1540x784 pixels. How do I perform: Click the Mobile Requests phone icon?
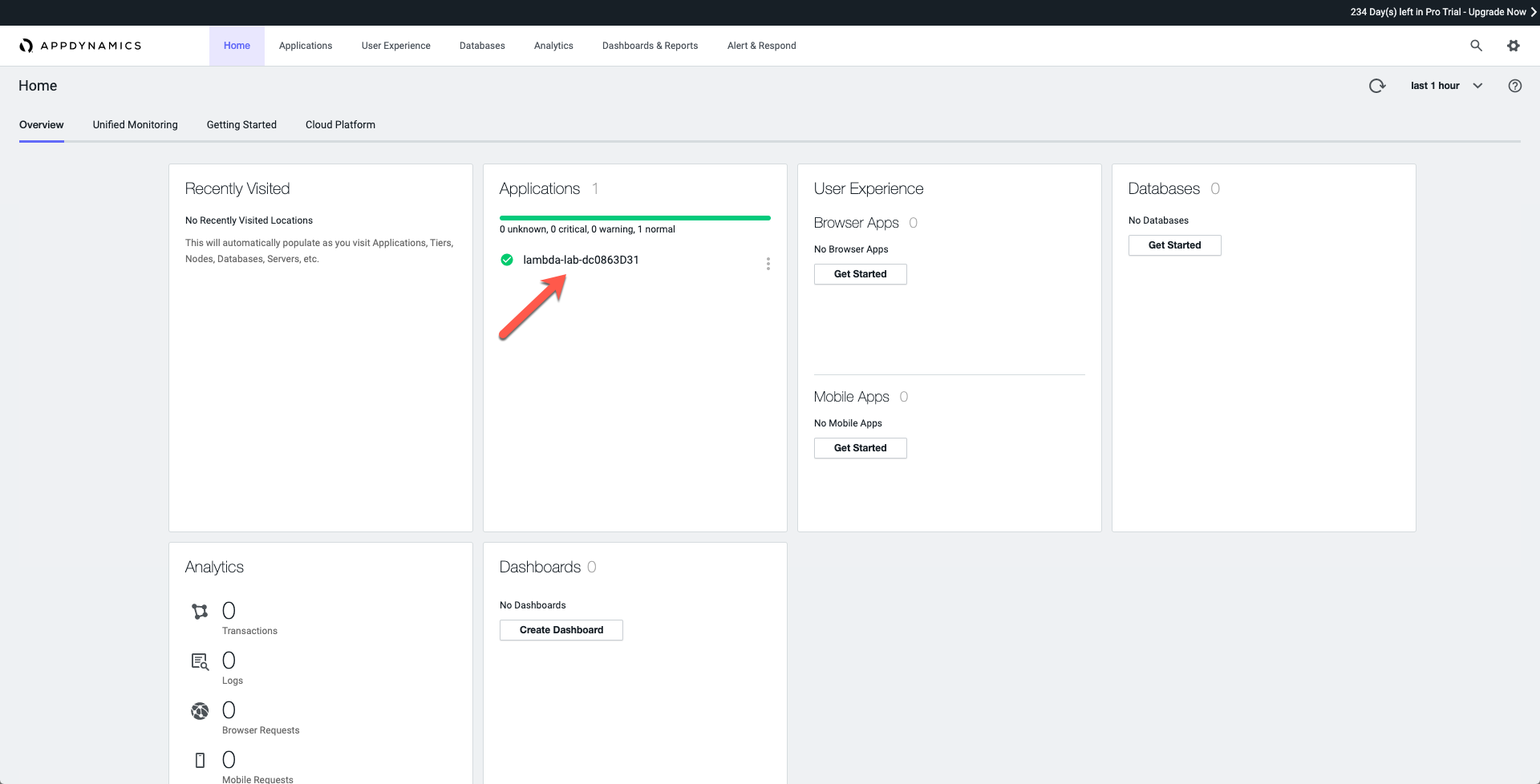point(201,760)
